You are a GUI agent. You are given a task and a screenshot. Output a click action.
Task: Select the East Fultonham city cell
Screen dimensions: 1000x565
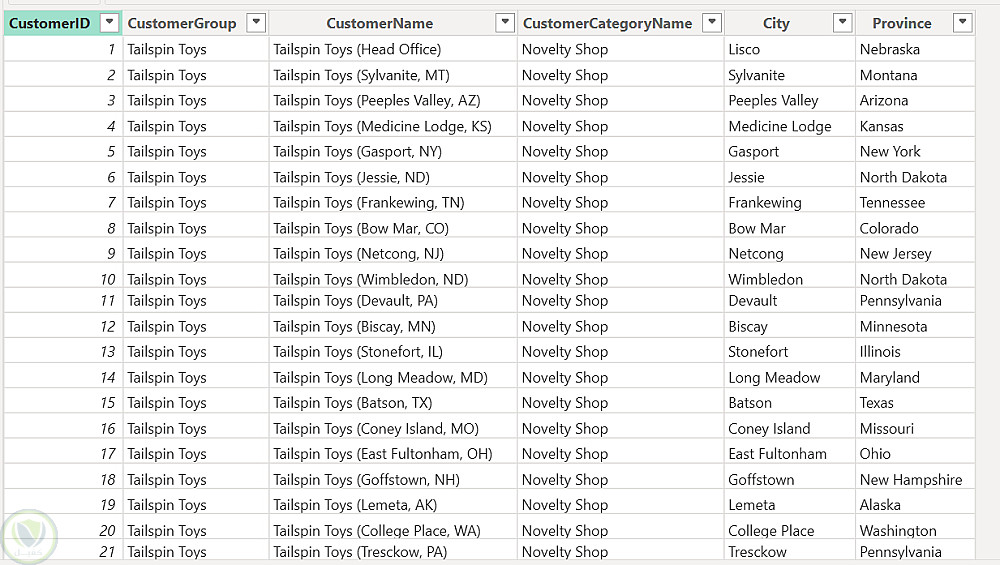click(x=777, y=454)
